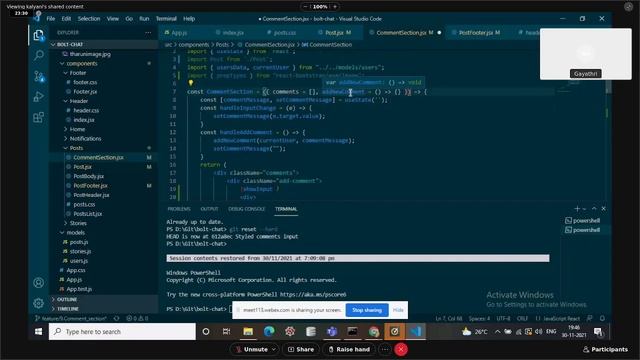Open the Search view in activity bar
The image size is (640, 360).
coord(39,55)
